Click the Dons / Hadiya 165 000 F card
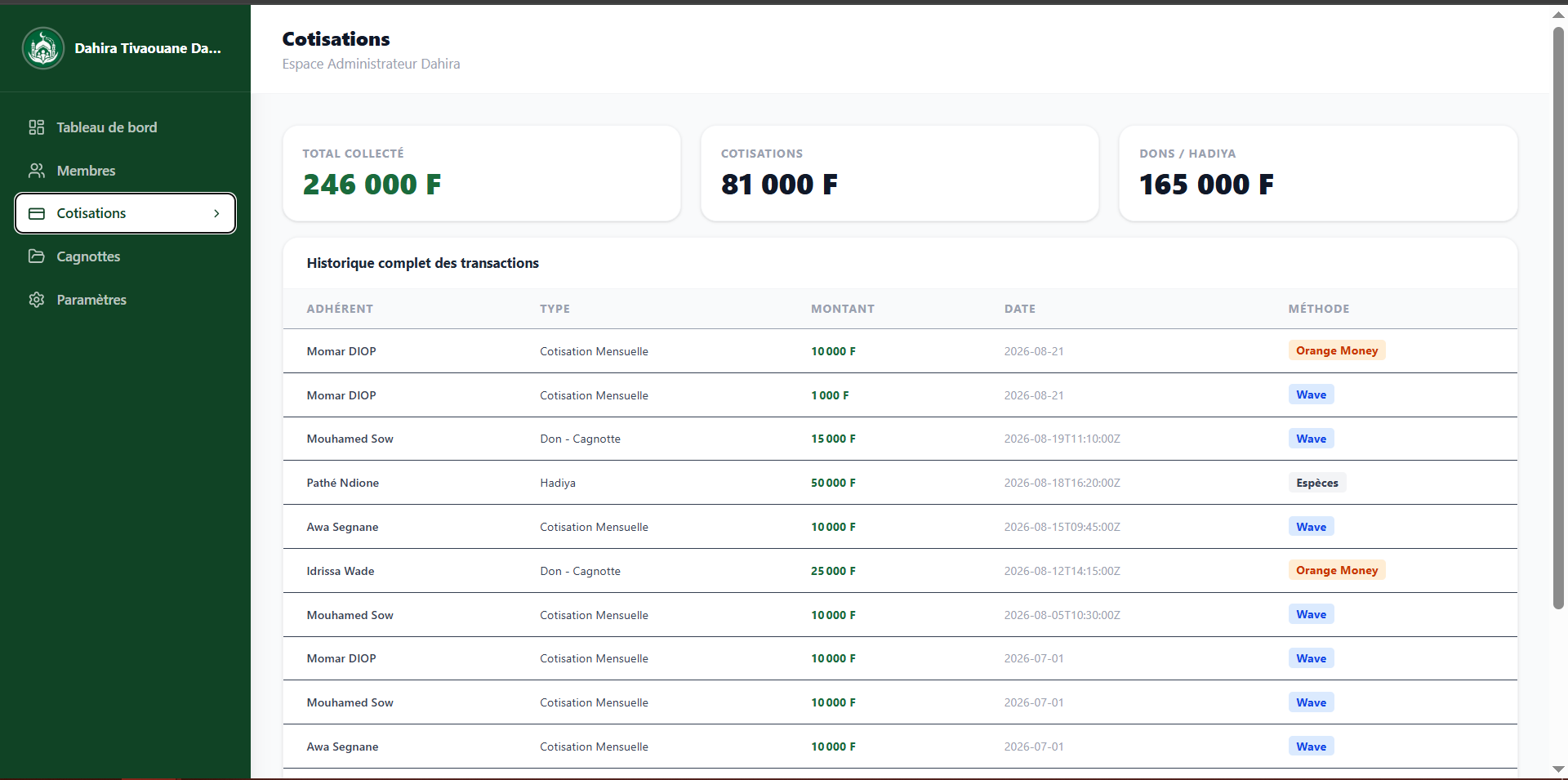The height and width of the screenshot is (780, 1568). pyautogui.click(x=1318, y=173)
